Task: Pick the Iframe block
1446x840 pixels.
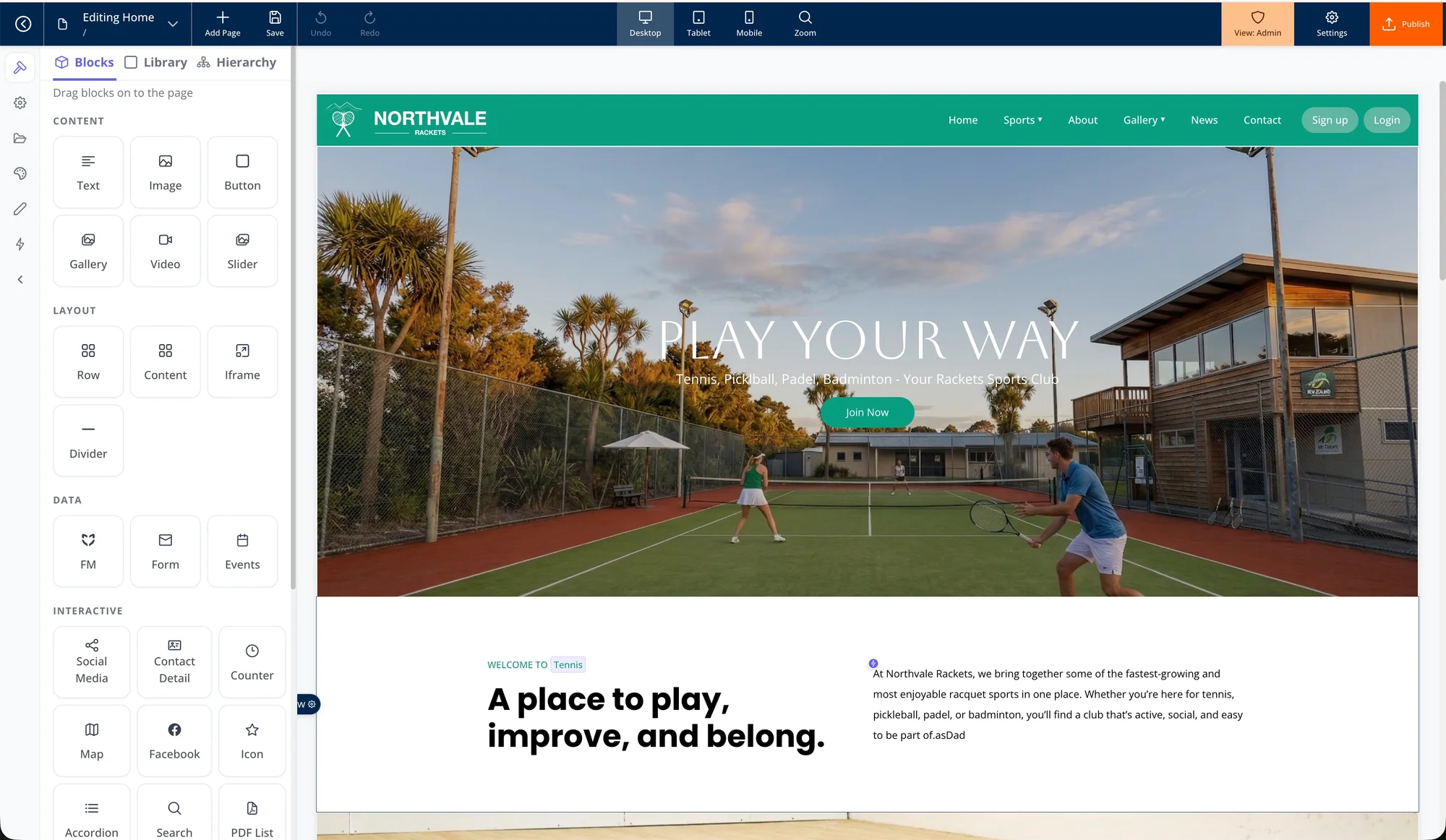Action: click(x=242, y=361)
